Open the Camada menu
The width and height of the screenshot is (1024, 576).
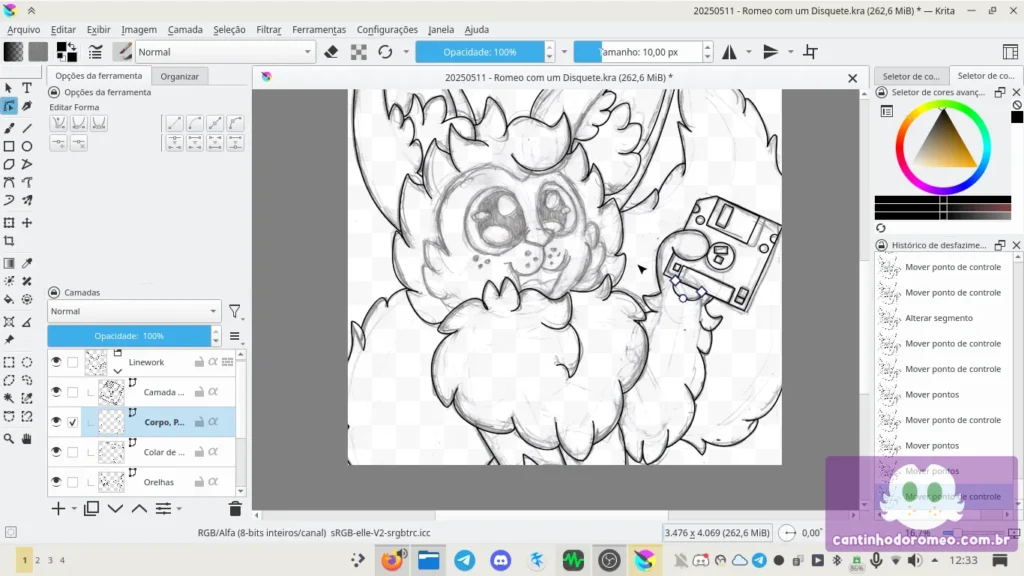[x=185, y=29]
